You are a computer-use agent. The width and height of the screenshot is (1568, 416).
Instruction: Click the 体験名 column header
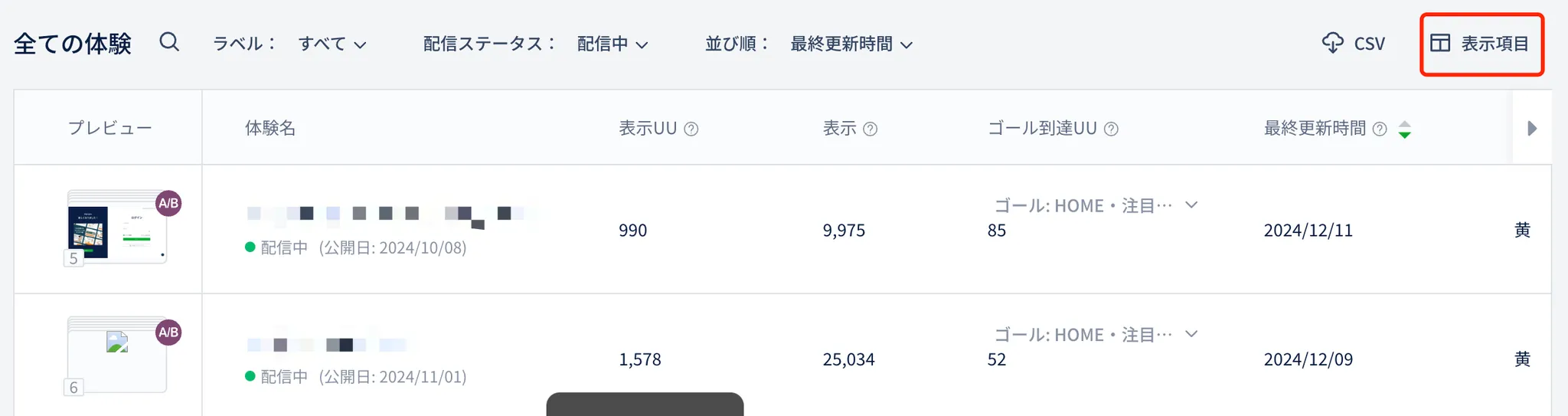click(x=270, y=128)
